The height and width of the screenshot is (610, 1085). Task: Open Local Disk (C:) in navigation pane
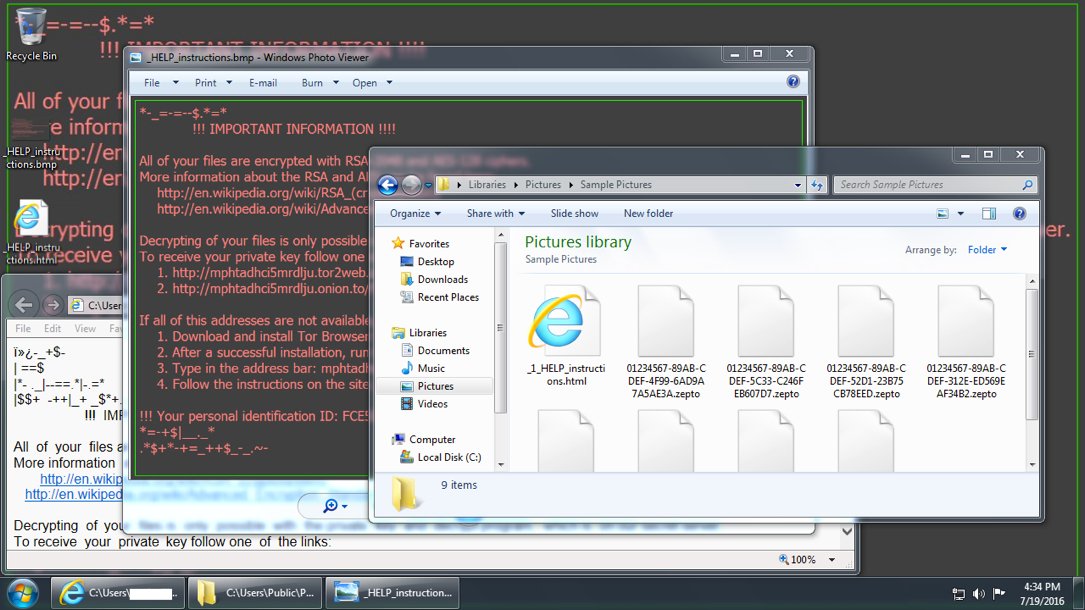[x=440, y=457]
